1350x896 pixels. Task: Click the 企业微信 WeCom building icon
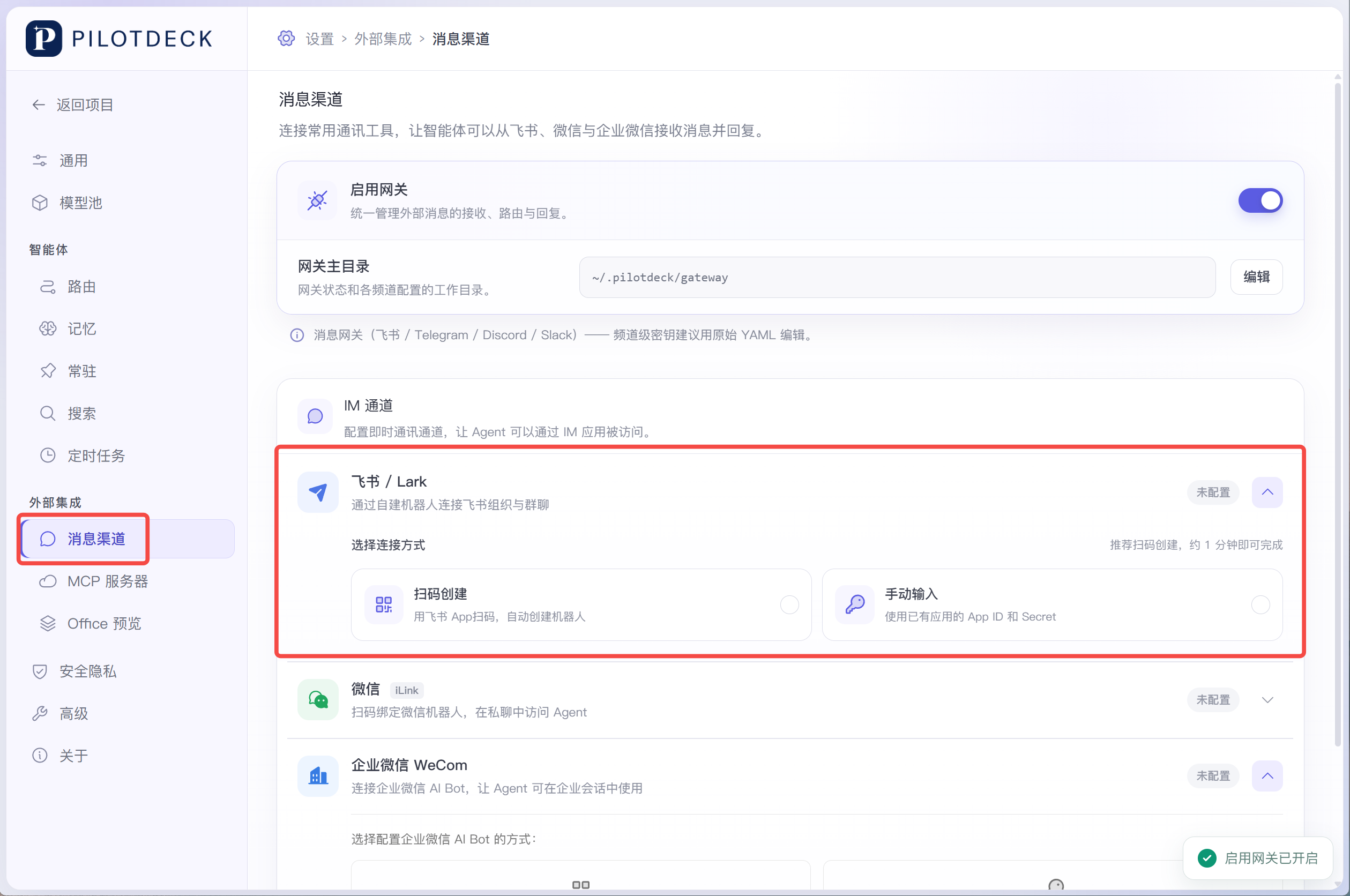[318, 776]
